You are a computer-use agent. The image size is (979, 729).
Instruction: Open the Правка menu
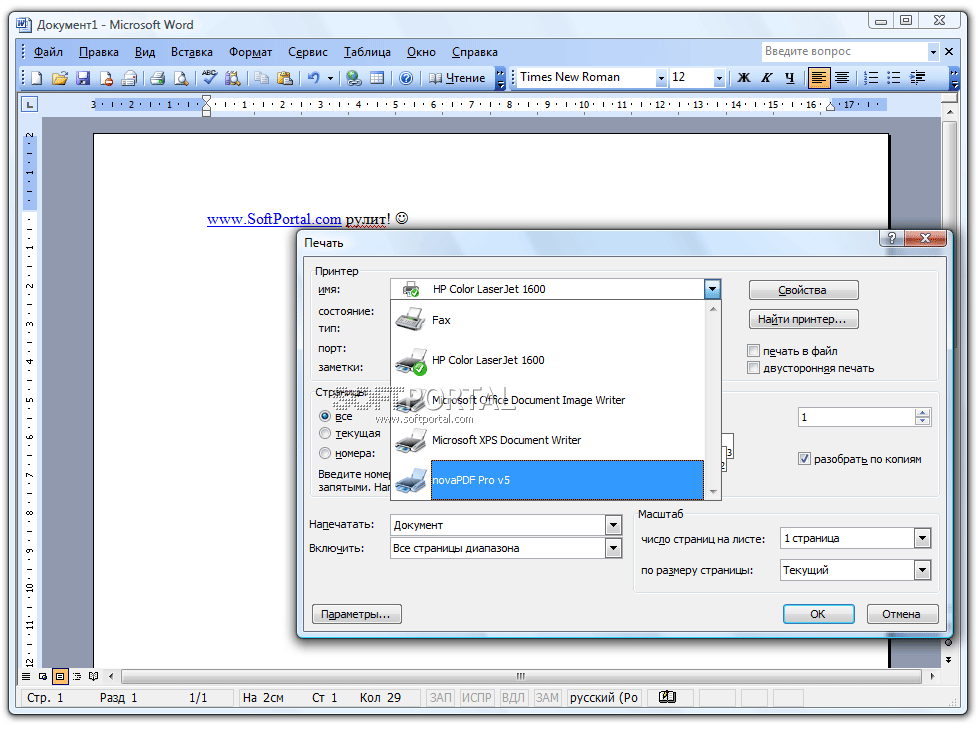click(x=99, y=52)
